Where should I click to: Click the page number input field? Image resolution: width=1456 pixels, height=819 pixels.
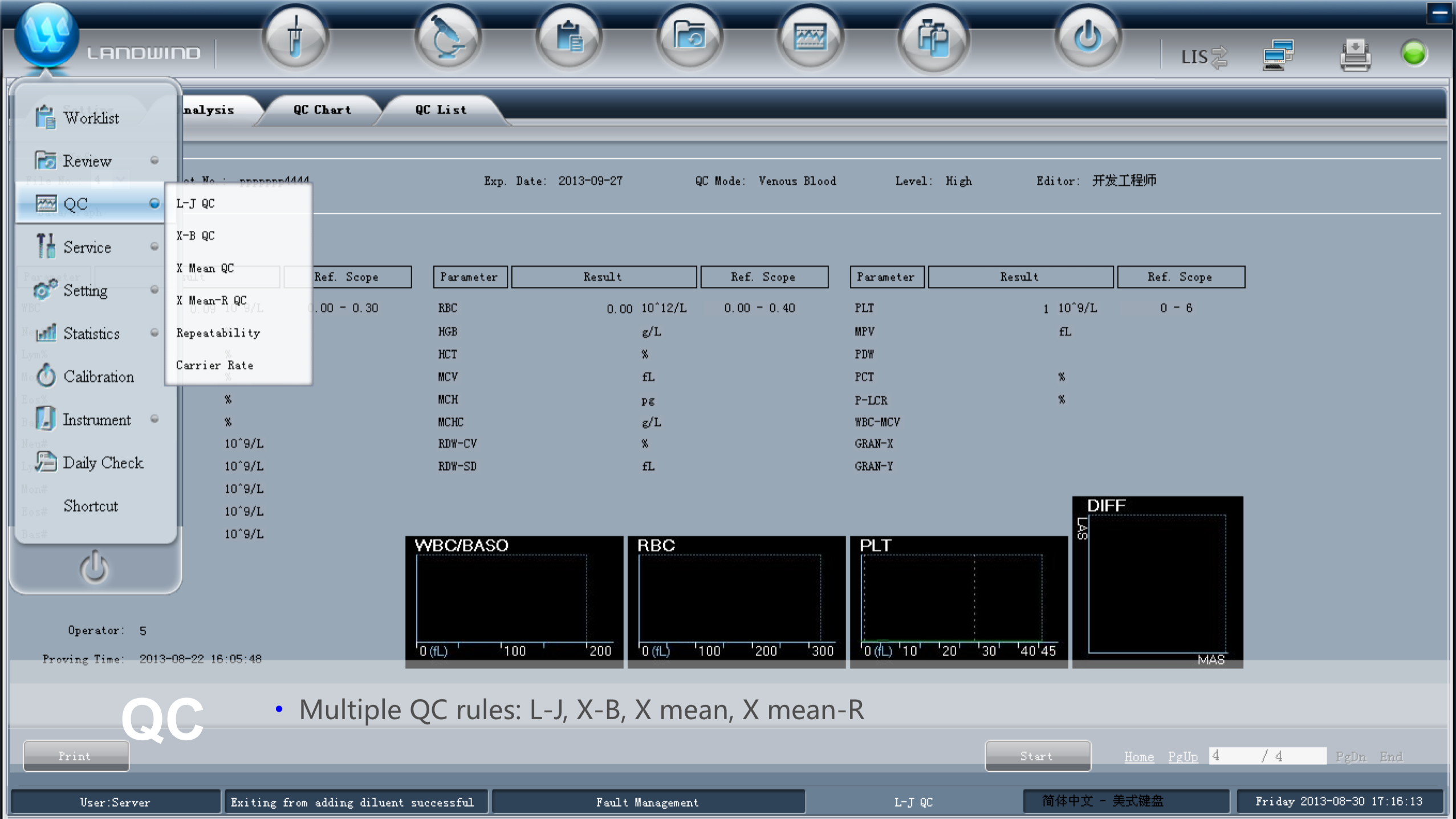click(x=1231, y=756)
